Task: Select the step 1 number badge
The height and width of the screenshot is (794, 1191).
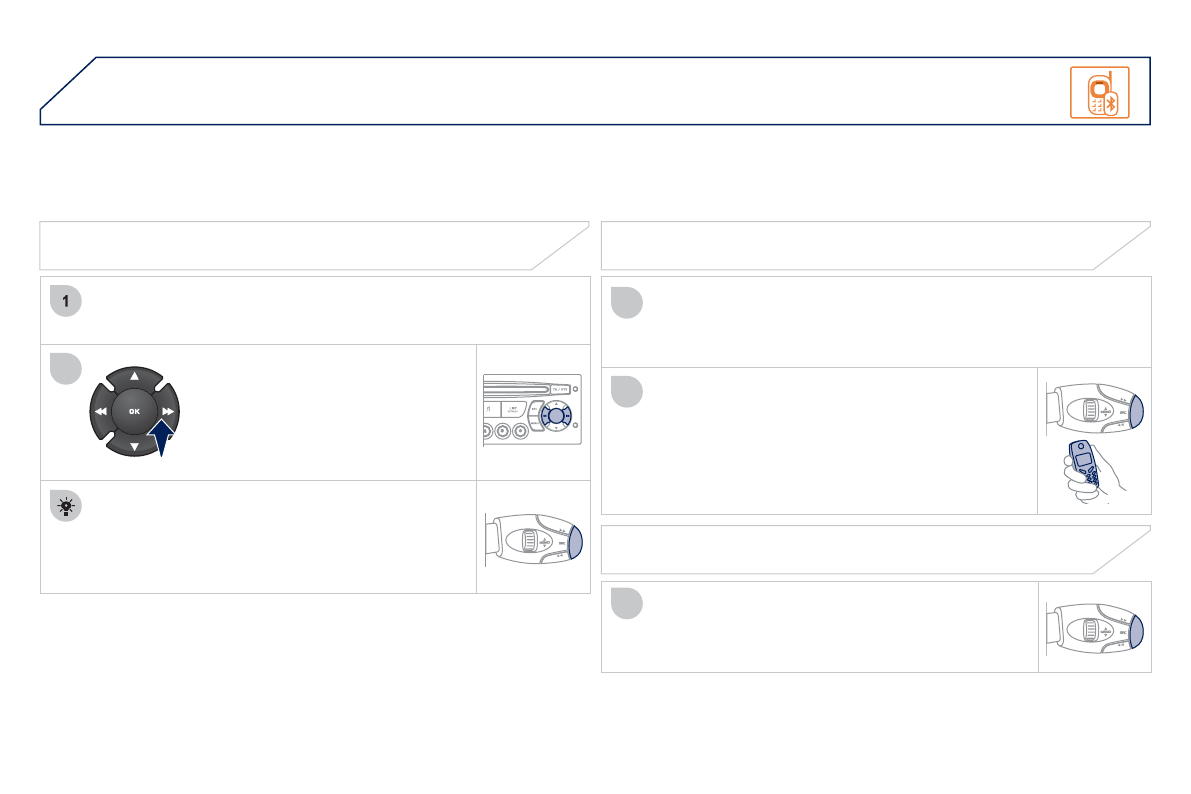Action: [64, 301]
